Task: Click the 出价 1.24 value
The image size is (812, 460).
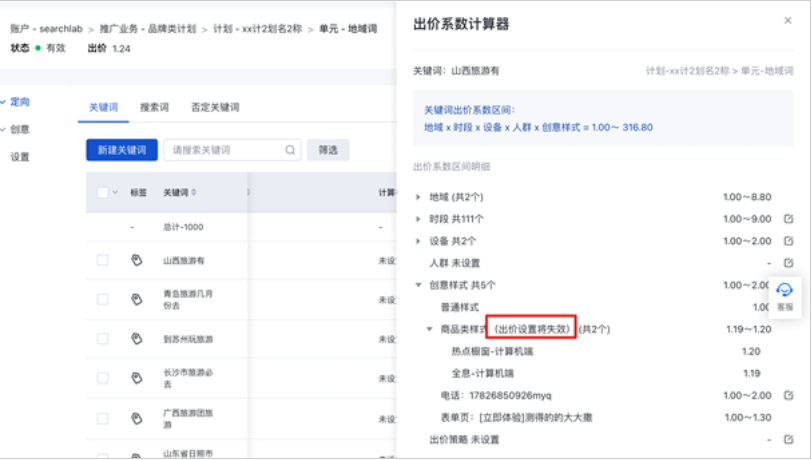Action: click(121, 49)
